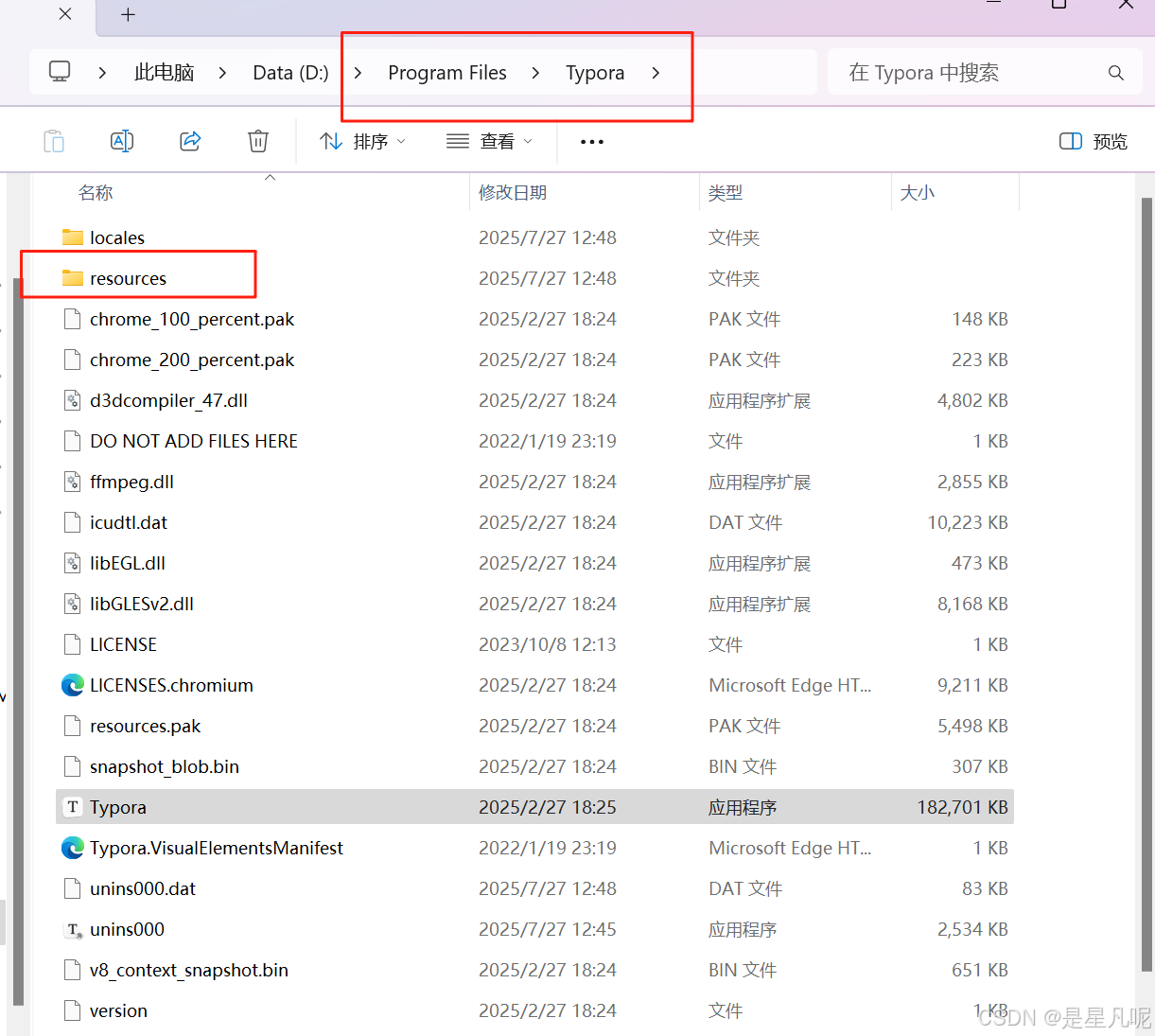Click the delete trash icon
Screen dimensions: 1155x1036
tap(258, 142)
